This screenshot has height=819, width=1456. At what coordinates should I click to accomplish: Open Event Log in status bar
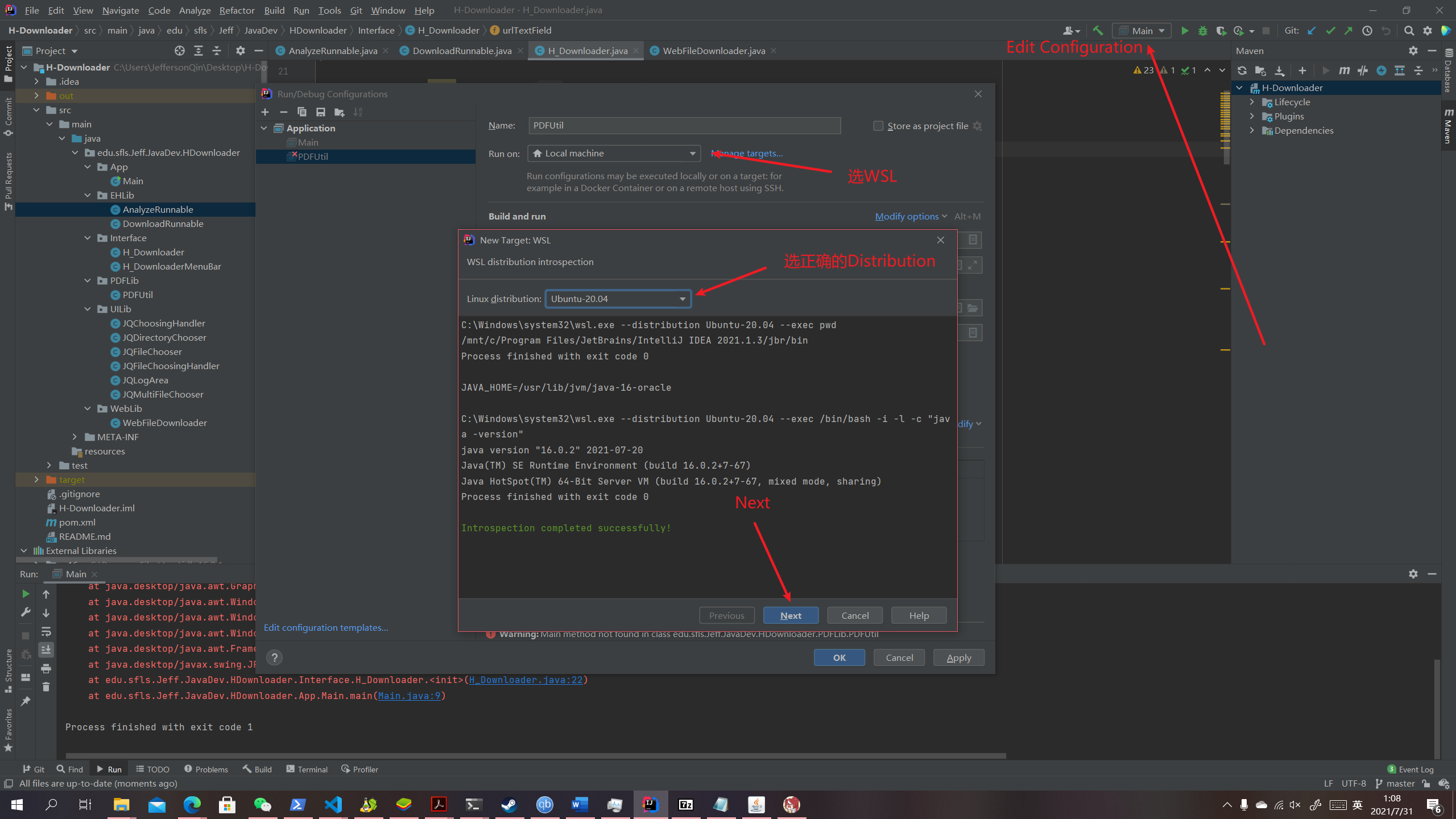pos(1410,769)
